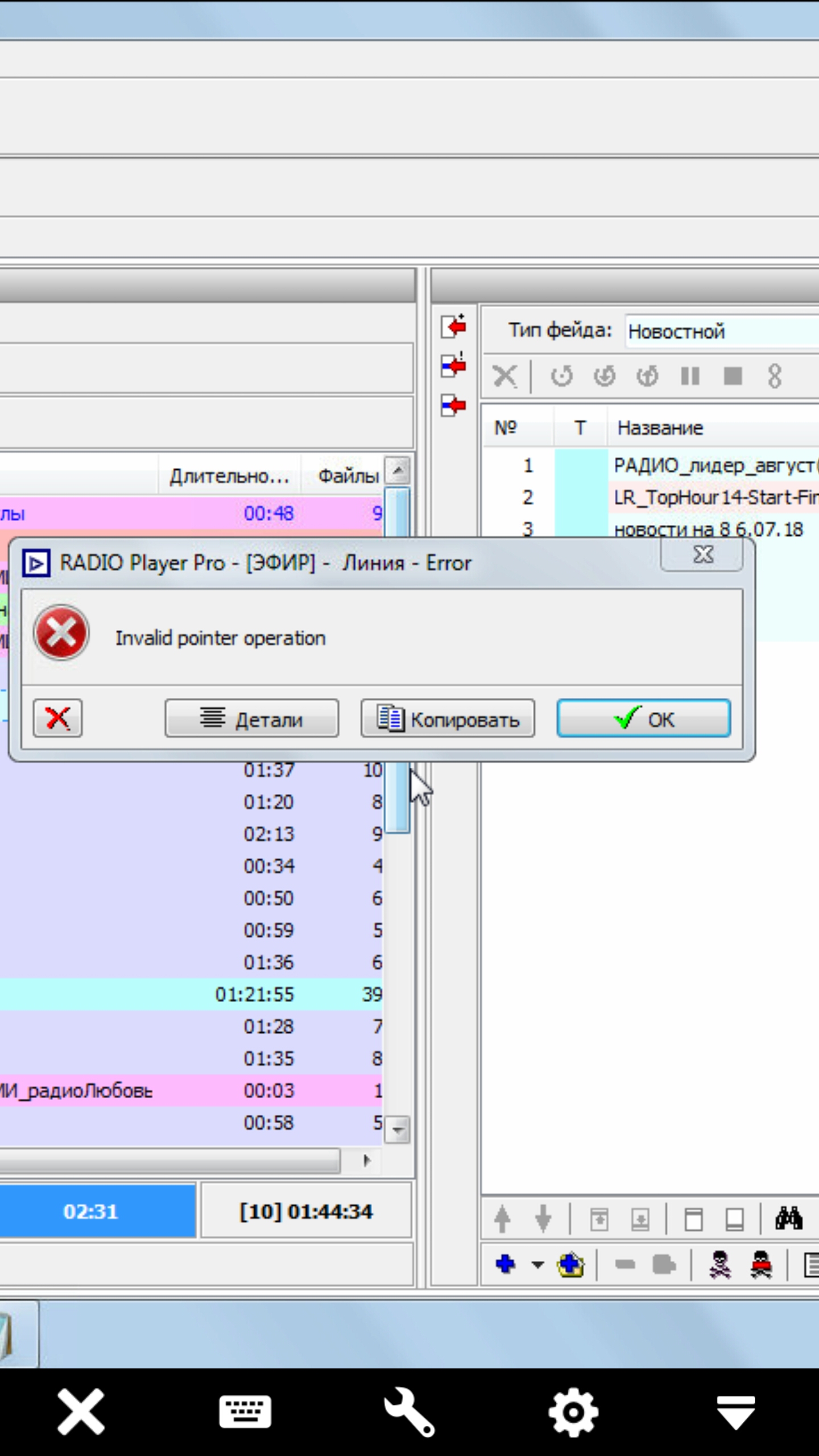Click the Детали button
The image size is (819, 1456).
tap(252, 718)
